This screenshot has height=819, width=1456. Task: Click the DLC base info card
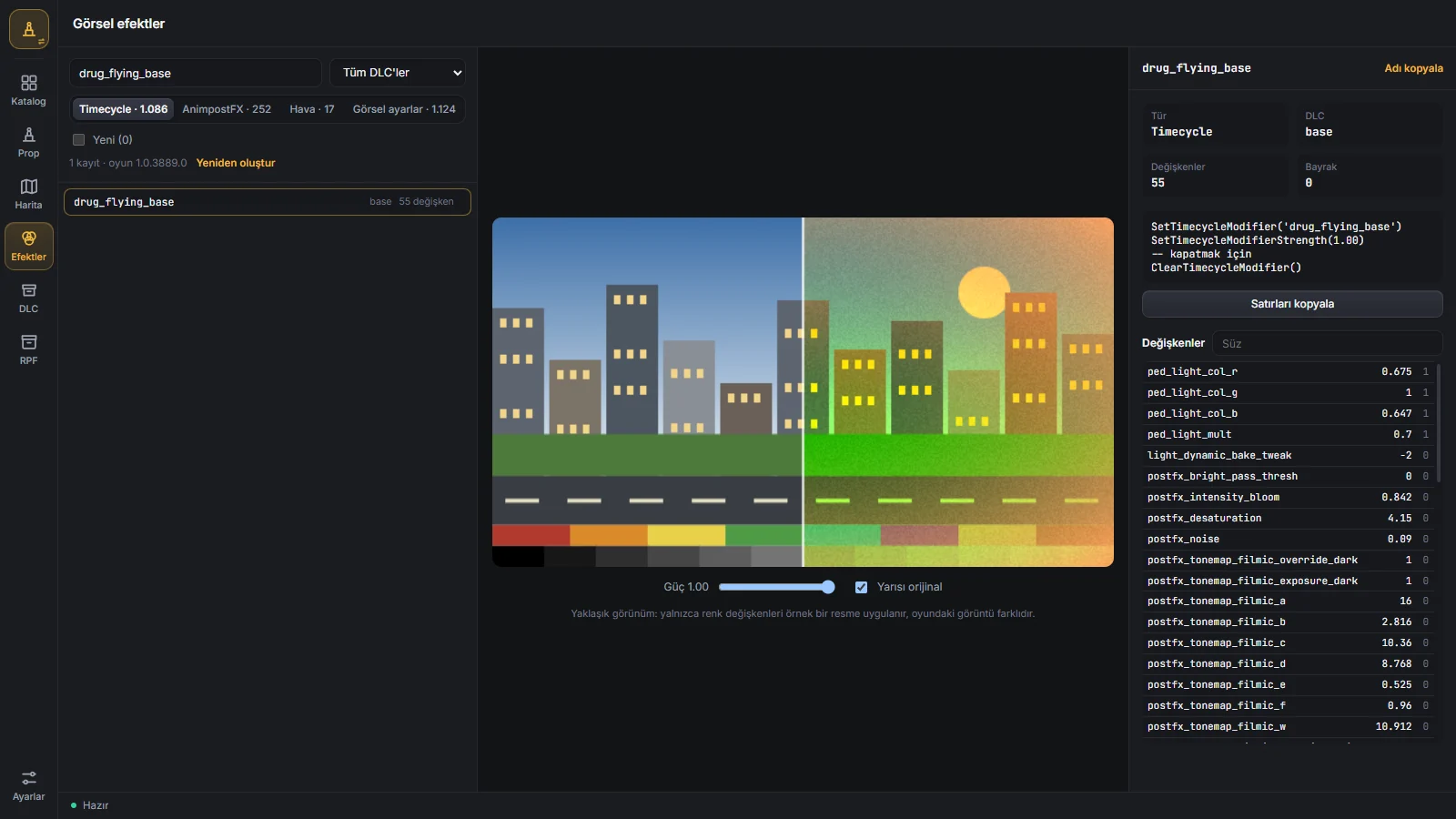coord(1370,124)
